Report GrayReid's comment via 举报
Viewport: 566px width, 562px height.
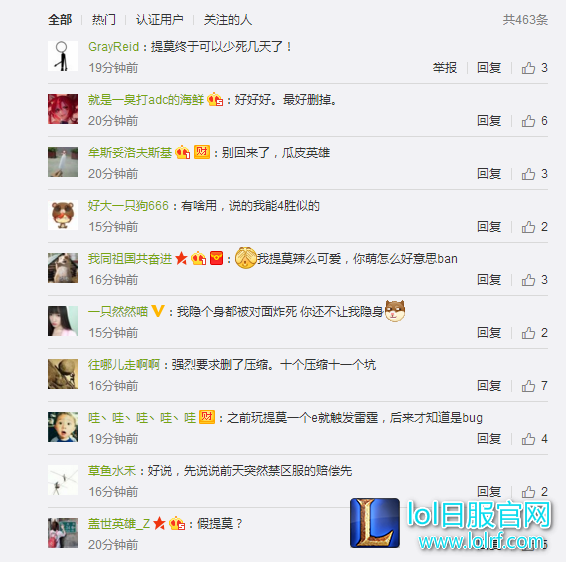tap(445, 68)
